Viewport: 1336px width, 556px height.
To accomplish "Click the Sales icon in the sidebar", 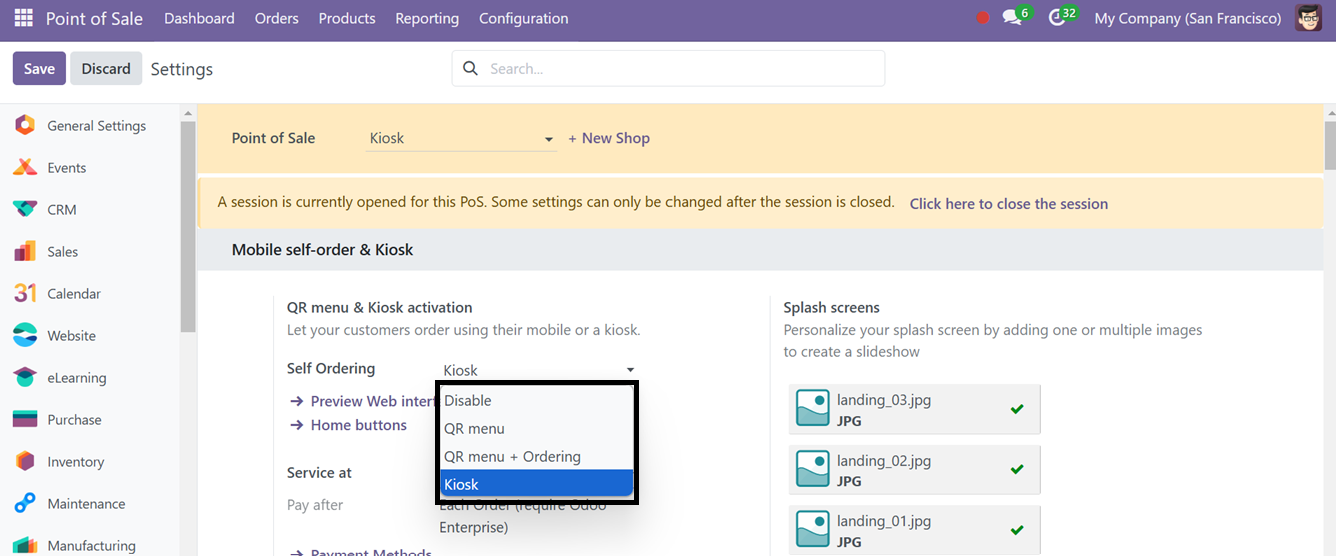I will click(25, 252).
